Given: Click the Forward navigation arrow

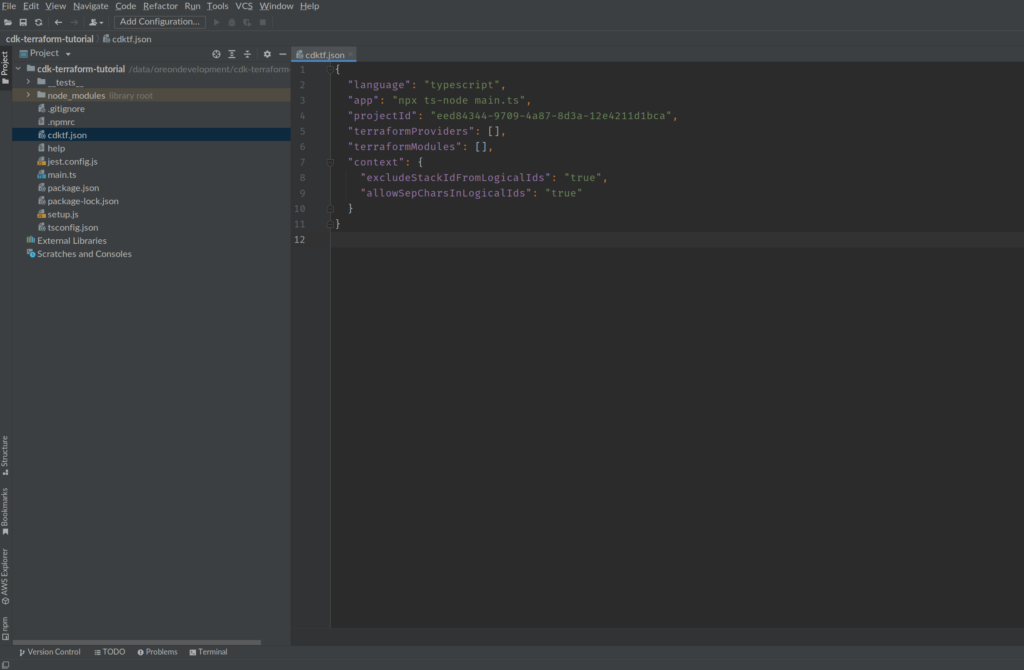Looking at the screenshot, I should (74, 22).
